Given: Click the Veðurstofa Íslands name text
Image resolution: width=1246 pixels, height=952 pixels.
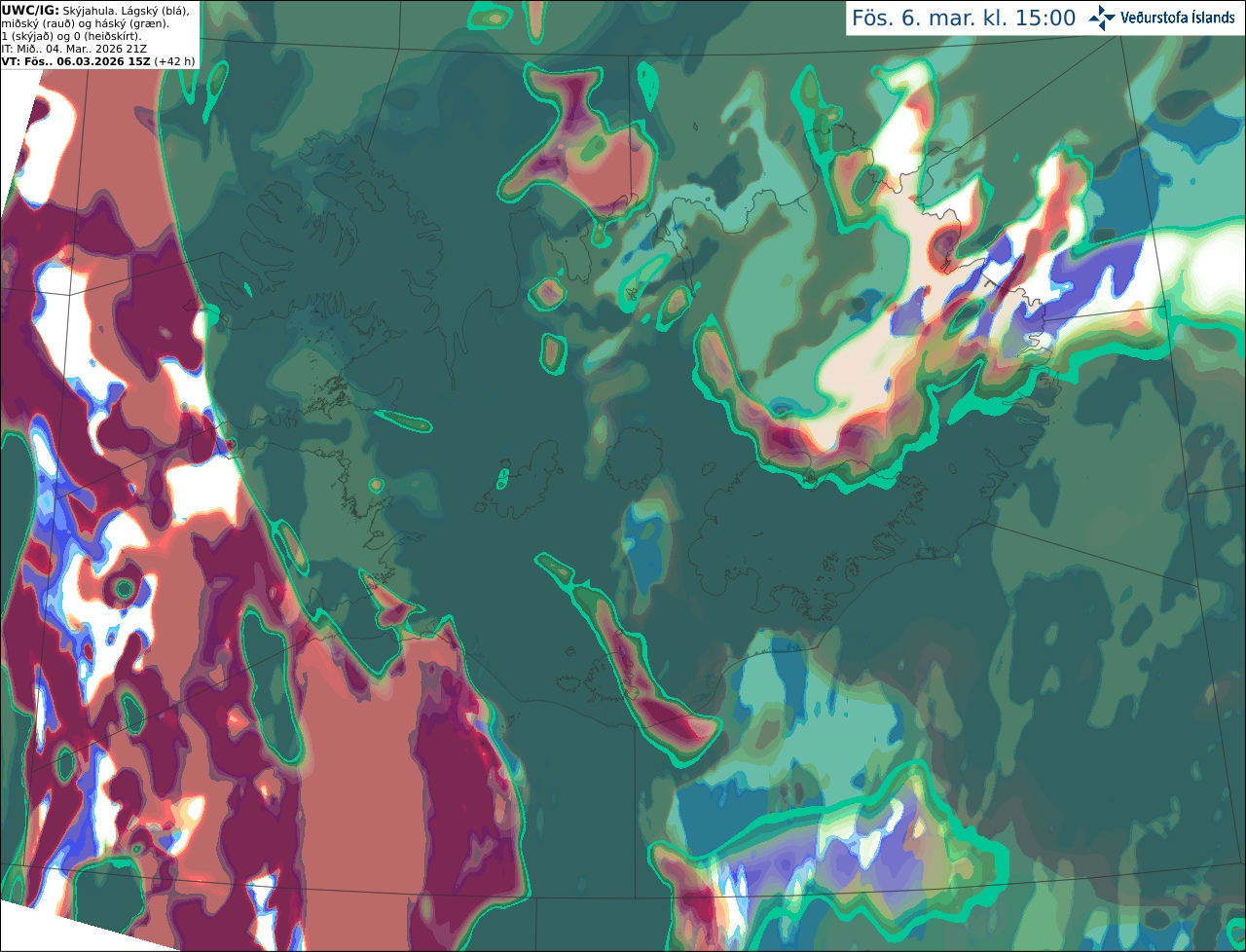Looking at the screenshot, I should (x=1178, y=18).
